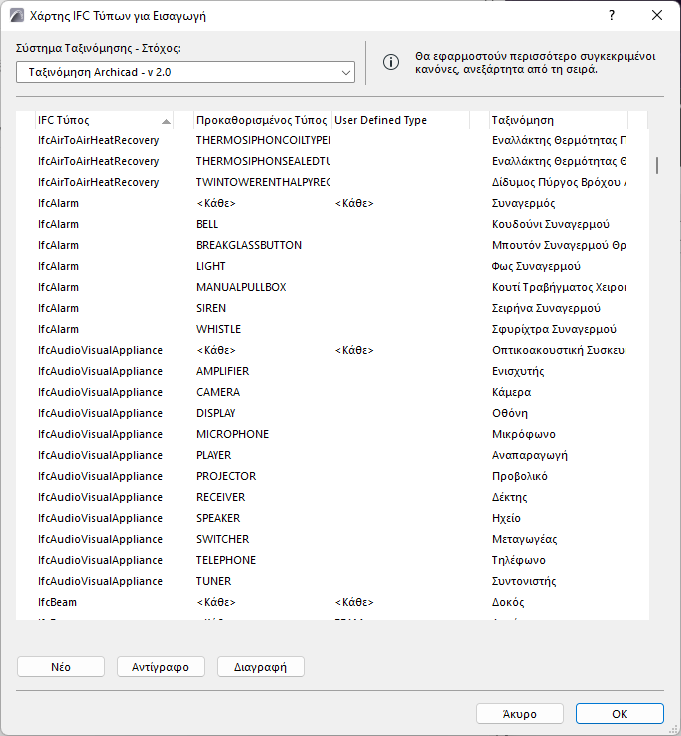Click the vertical scrollbar thumb of the list
This screenshot has width=681, height=736.
657,165
